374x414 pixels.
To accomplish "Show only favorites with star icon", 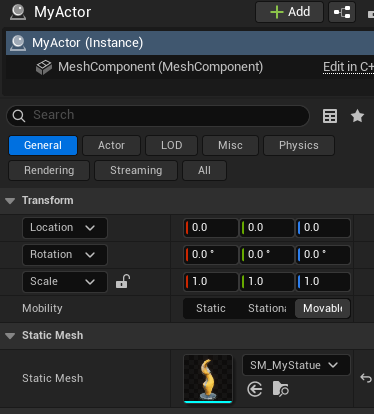I will (x=357, y=116).
